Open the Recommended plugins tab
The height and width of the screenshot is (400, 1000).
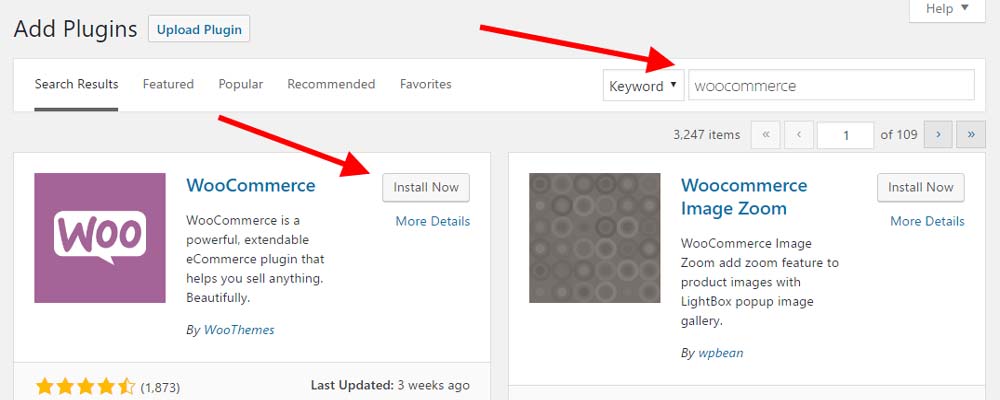[x=331, y=84]
